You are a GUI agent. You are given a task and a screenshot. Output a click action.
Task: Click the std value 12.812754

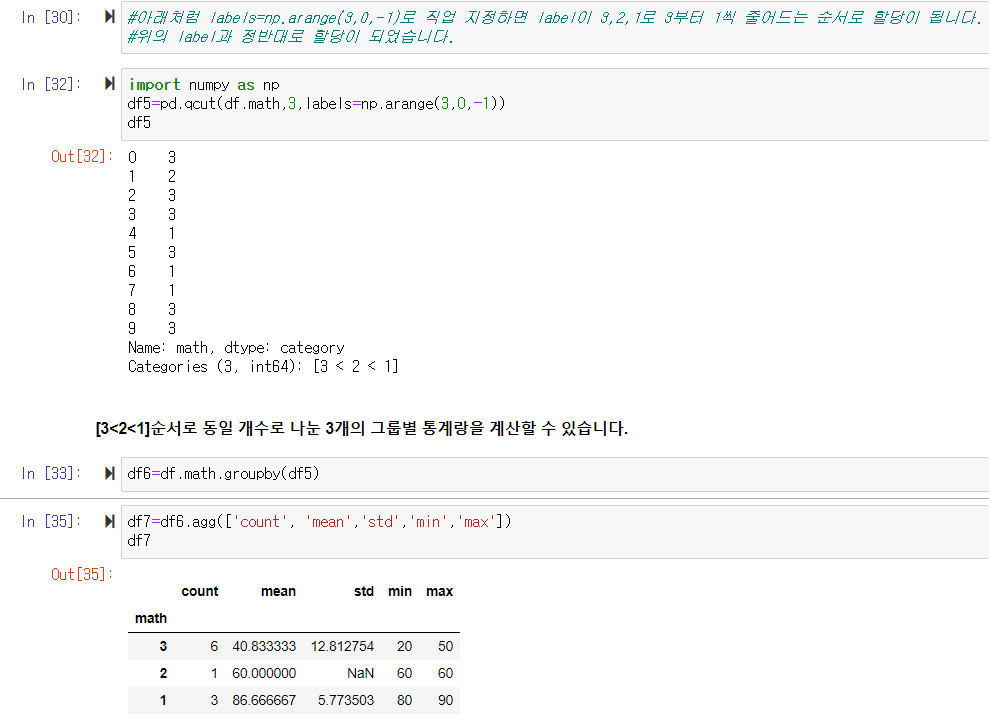pos(342,646)
